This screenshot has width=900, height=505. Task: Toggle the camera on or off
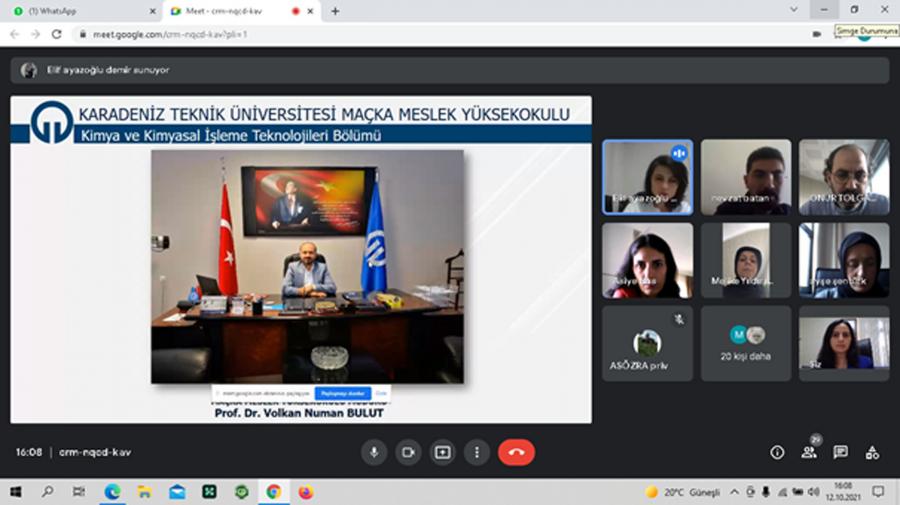pos(408,452)
